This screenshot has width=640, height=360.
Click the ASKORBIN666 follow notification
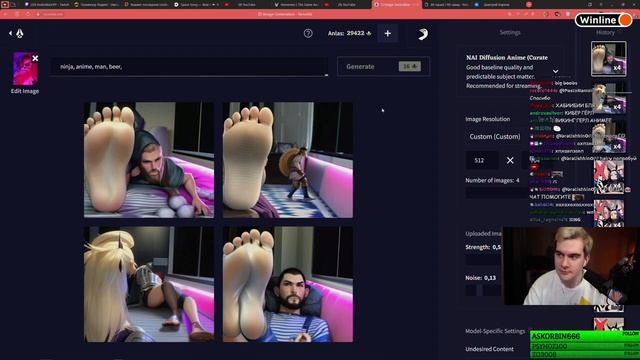tap(584, 336)
